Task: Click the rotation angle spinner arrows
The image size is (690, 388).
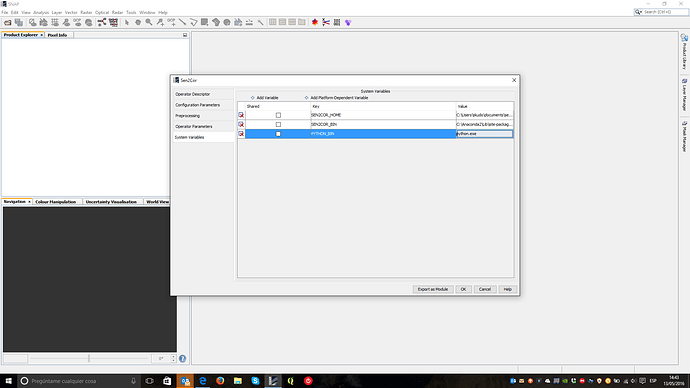Action: pyautogui.click(x=173, y=359)
